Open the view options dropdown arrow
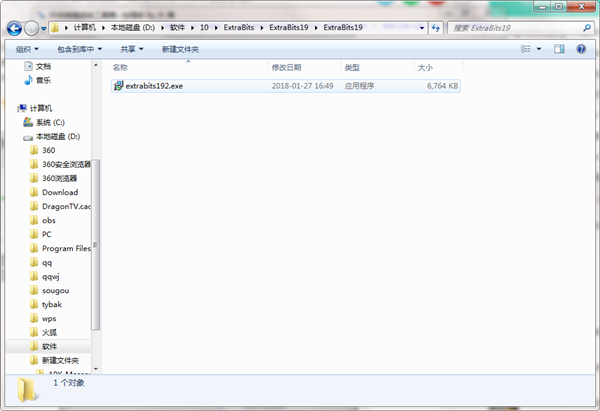The image size is (600, 411). [539, 49]
